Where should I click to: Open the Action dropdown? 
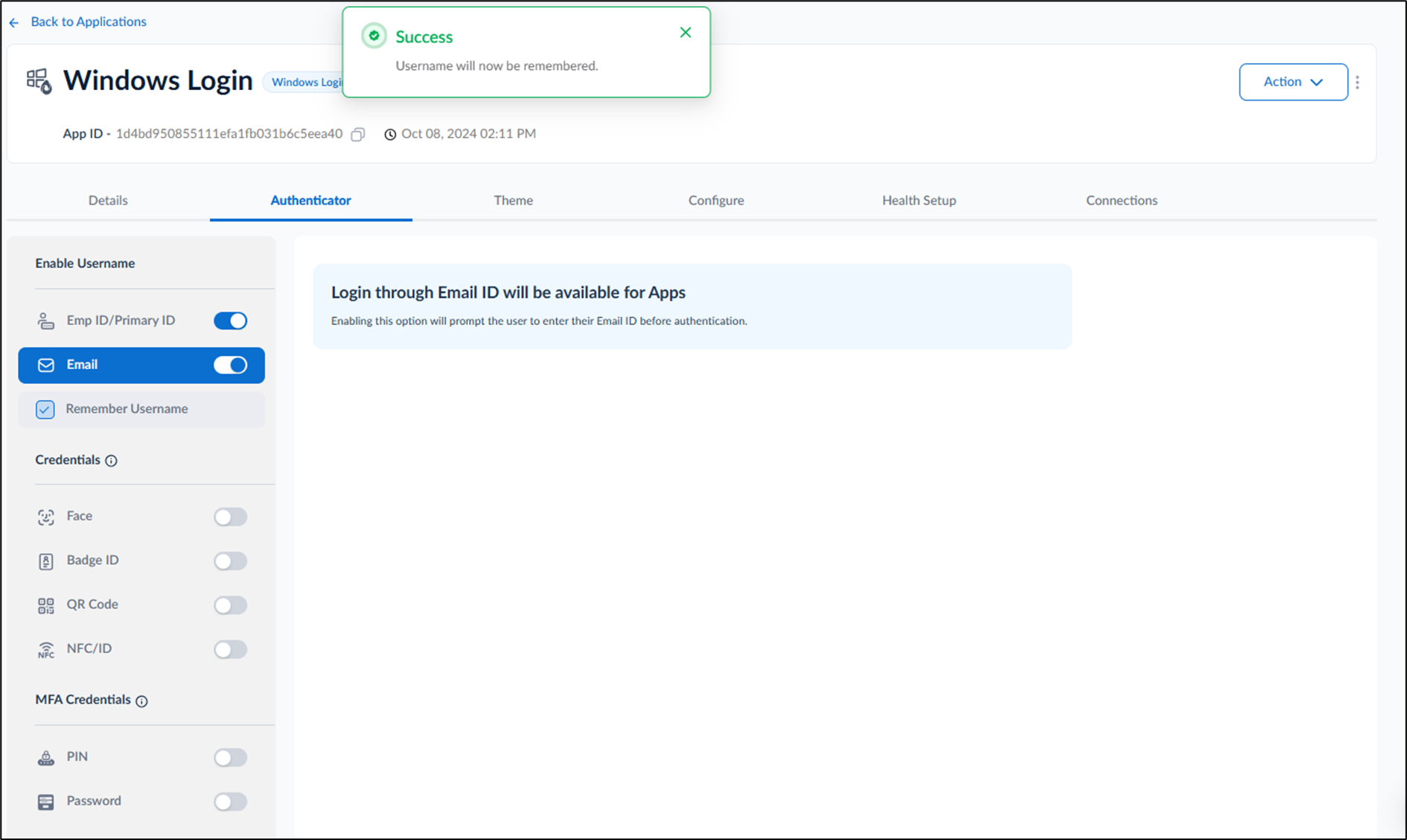tap(1293, 82)
